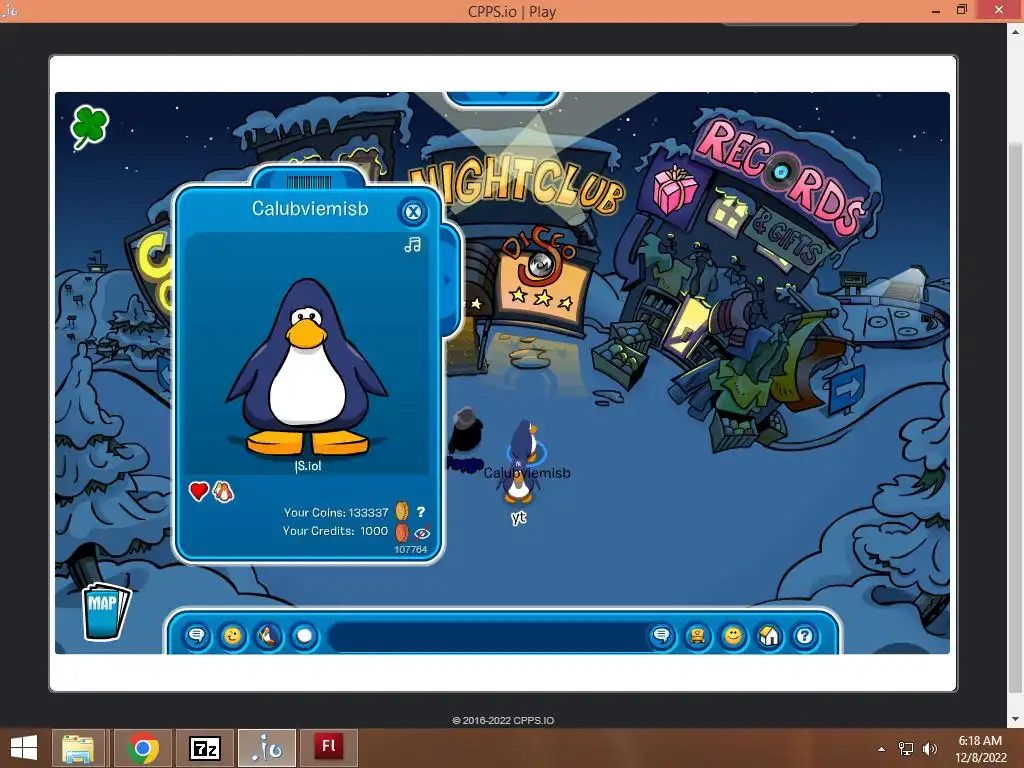Click the red heart icon on player card
Screen dimensions: 1024x768
(x=199, y=491)
